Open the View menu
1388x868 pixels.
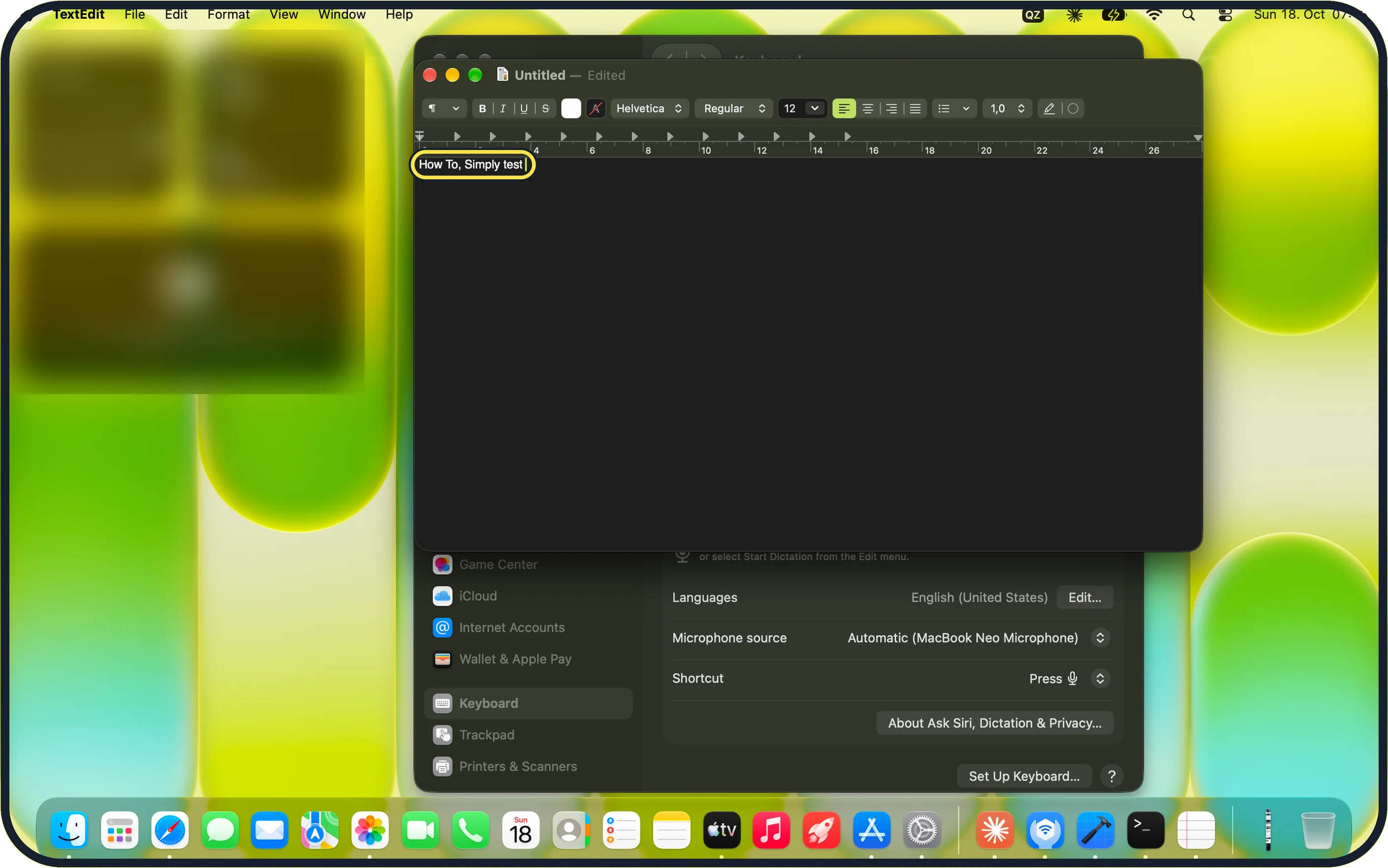tap(284, 14)
